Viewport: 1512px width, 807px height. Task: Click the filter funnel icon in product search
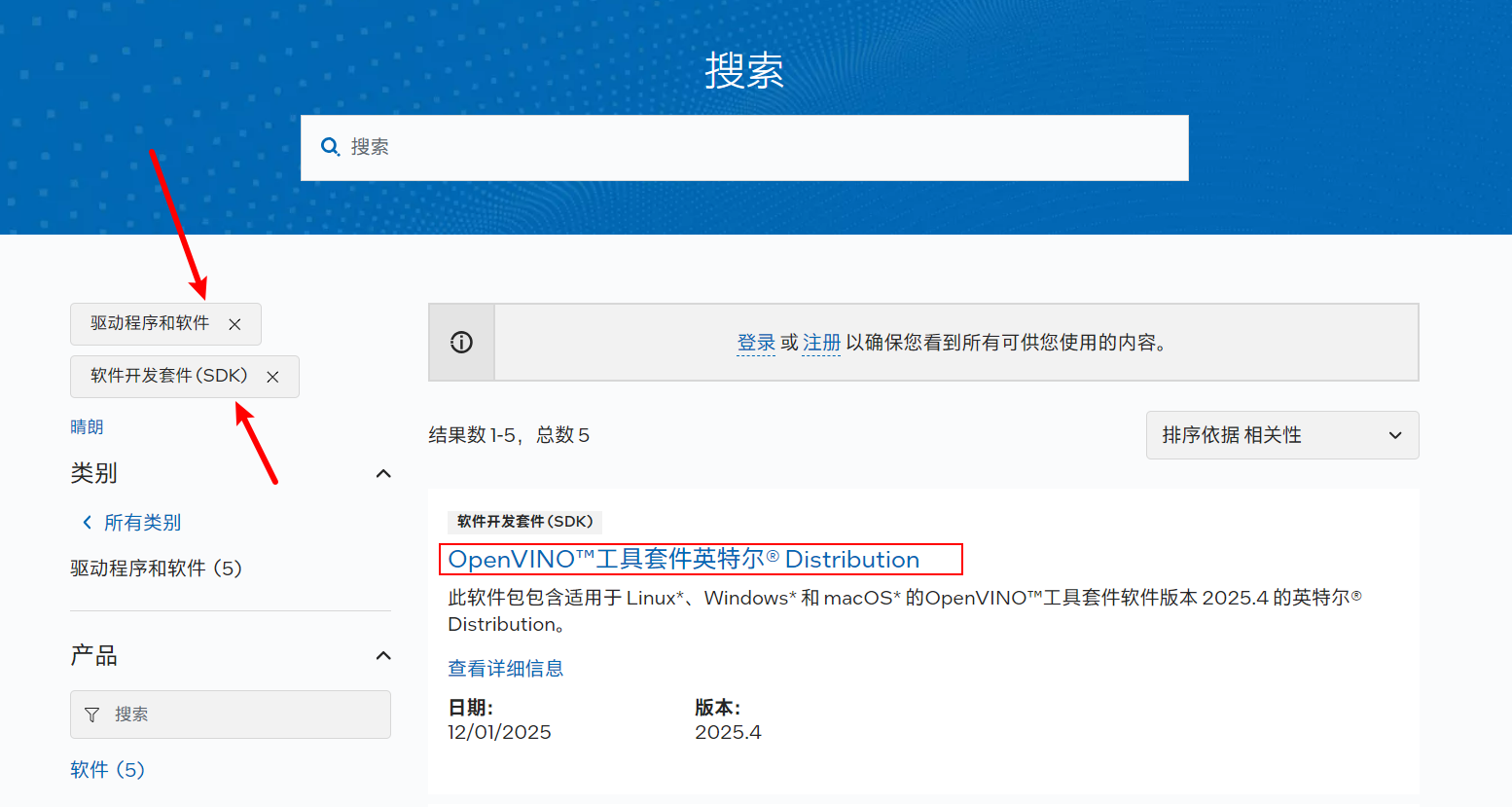[92, 715]
